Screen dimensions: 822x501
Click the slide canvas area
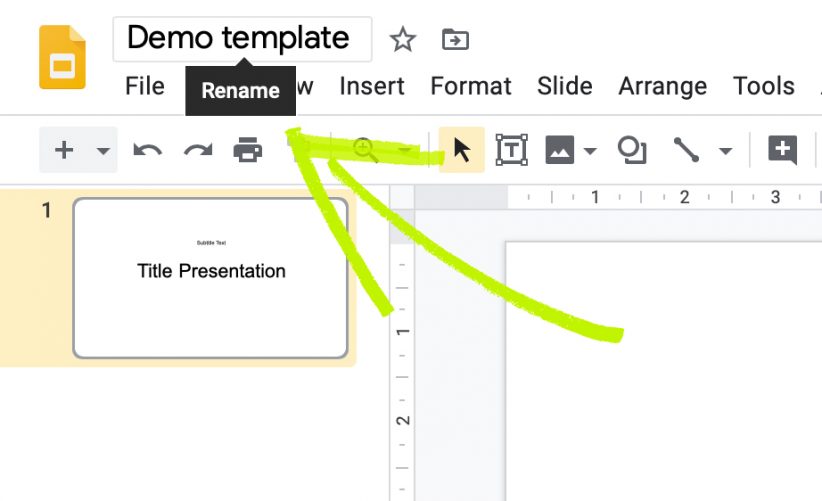point(664,371)
